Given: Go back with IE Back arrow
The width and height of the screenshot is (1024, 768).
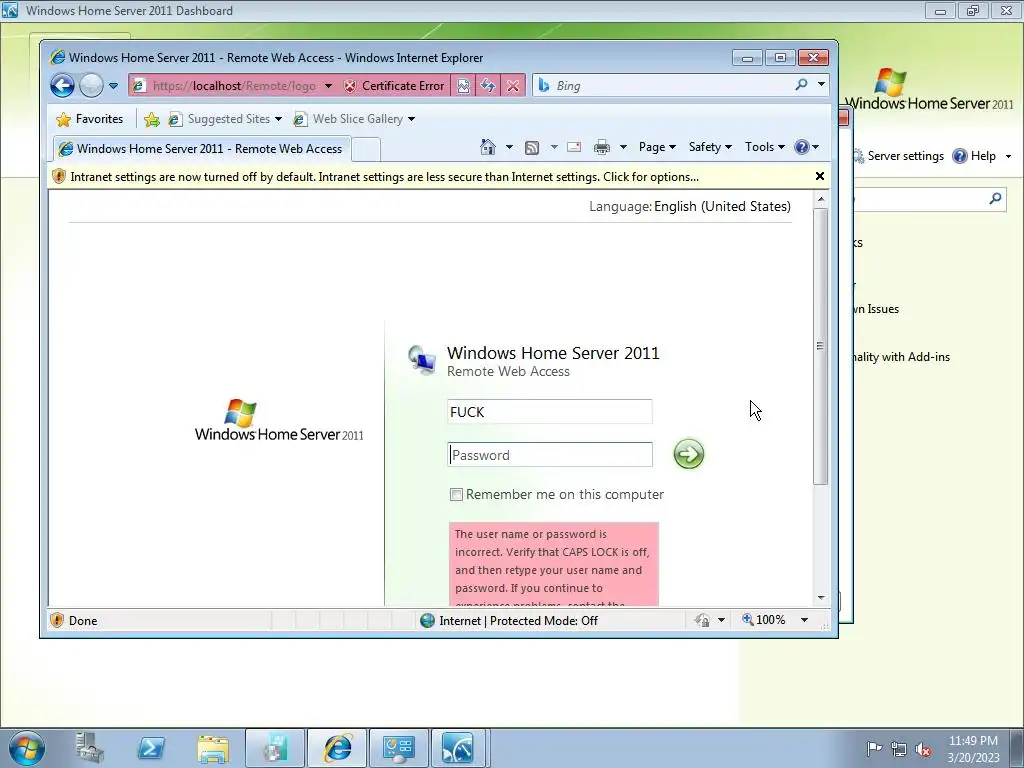Looking at the screenshot, I should click(63, 86).
